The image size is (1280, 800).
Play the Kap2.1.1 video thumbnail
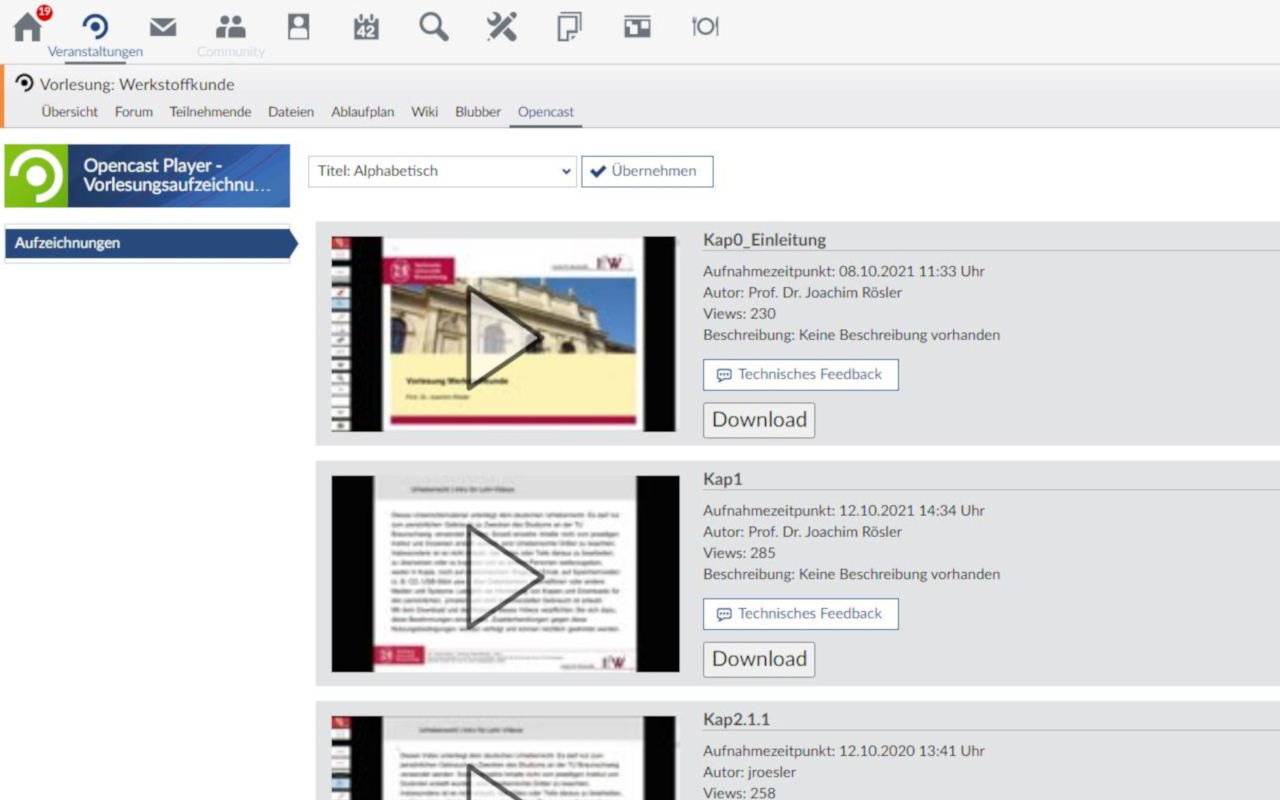click(x=504, y=758)
